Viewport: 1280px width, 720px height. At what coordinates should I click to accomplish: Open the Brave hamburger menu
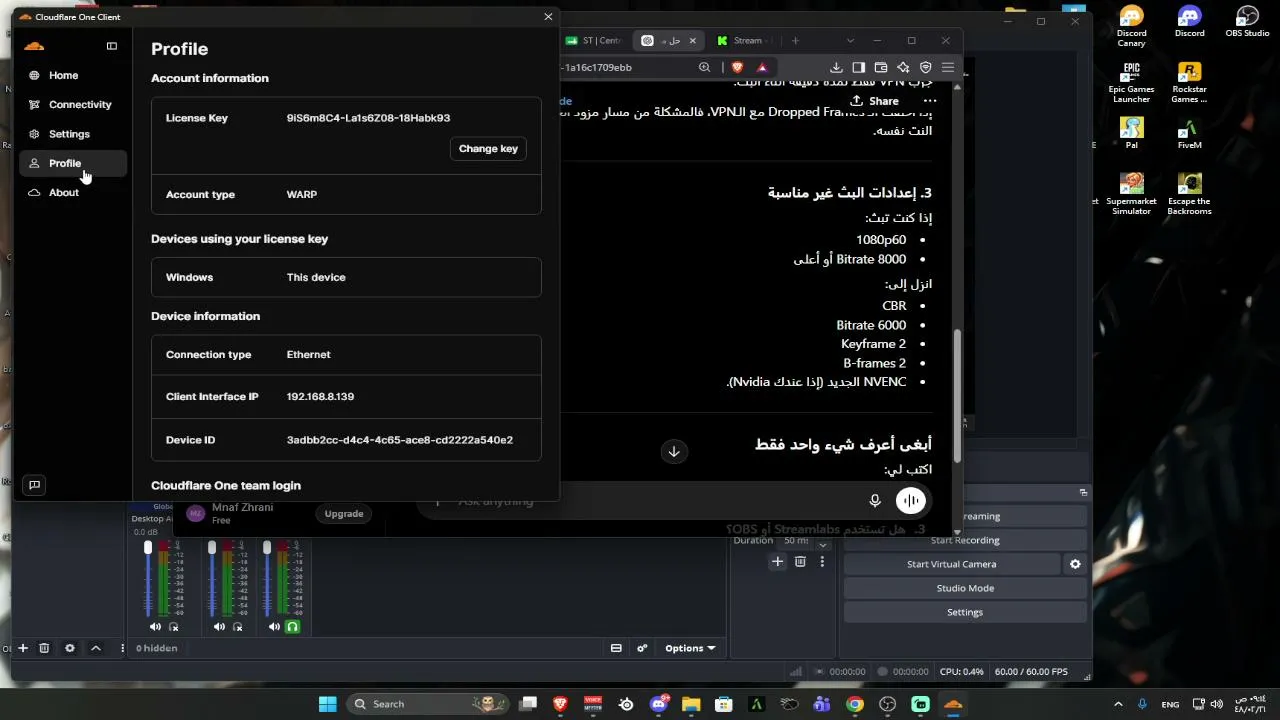tap(948, 67)
